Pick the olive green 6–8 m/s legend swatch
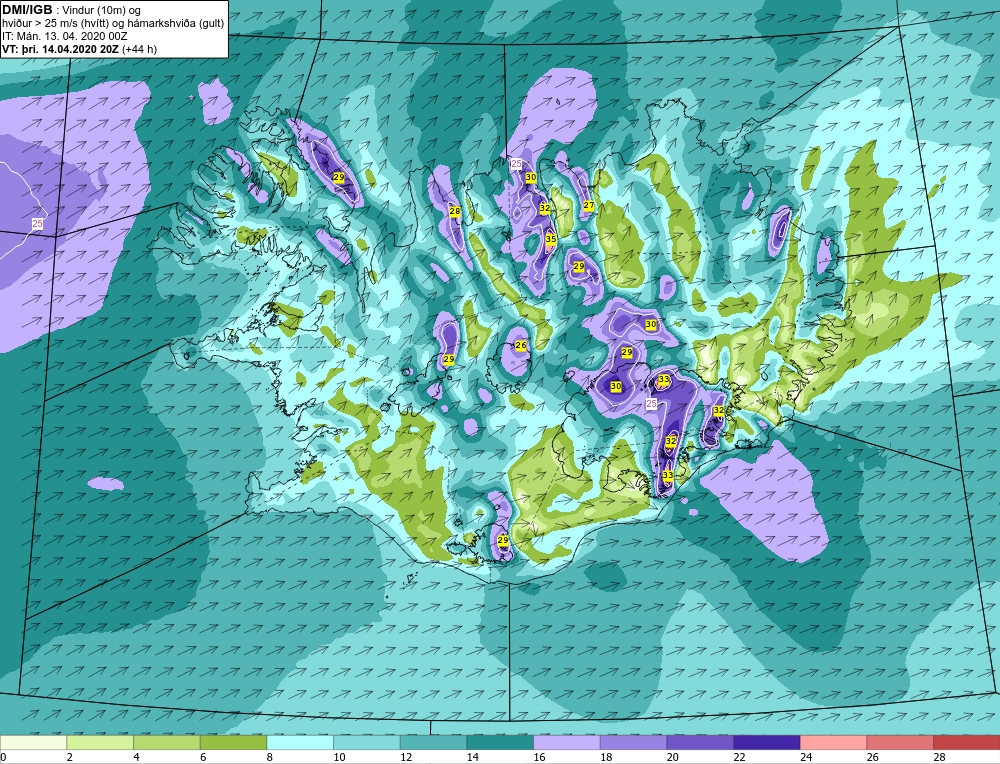This screenshot has width=1000, height=764. tap(233, 743)
